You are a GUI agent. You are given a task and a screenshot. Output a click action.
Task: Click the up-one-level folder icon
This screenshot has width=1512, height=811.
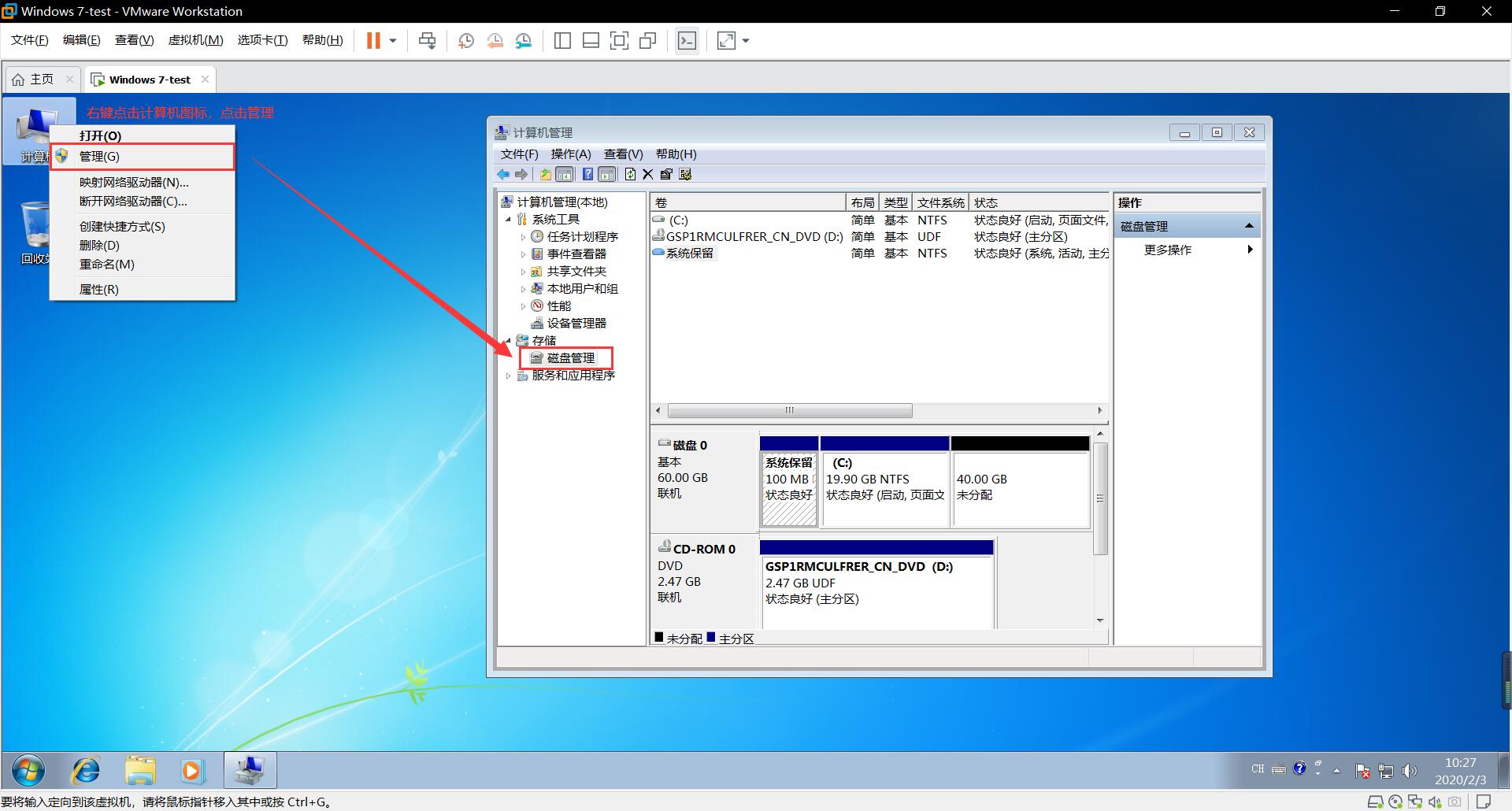click(x=545, y=174)
